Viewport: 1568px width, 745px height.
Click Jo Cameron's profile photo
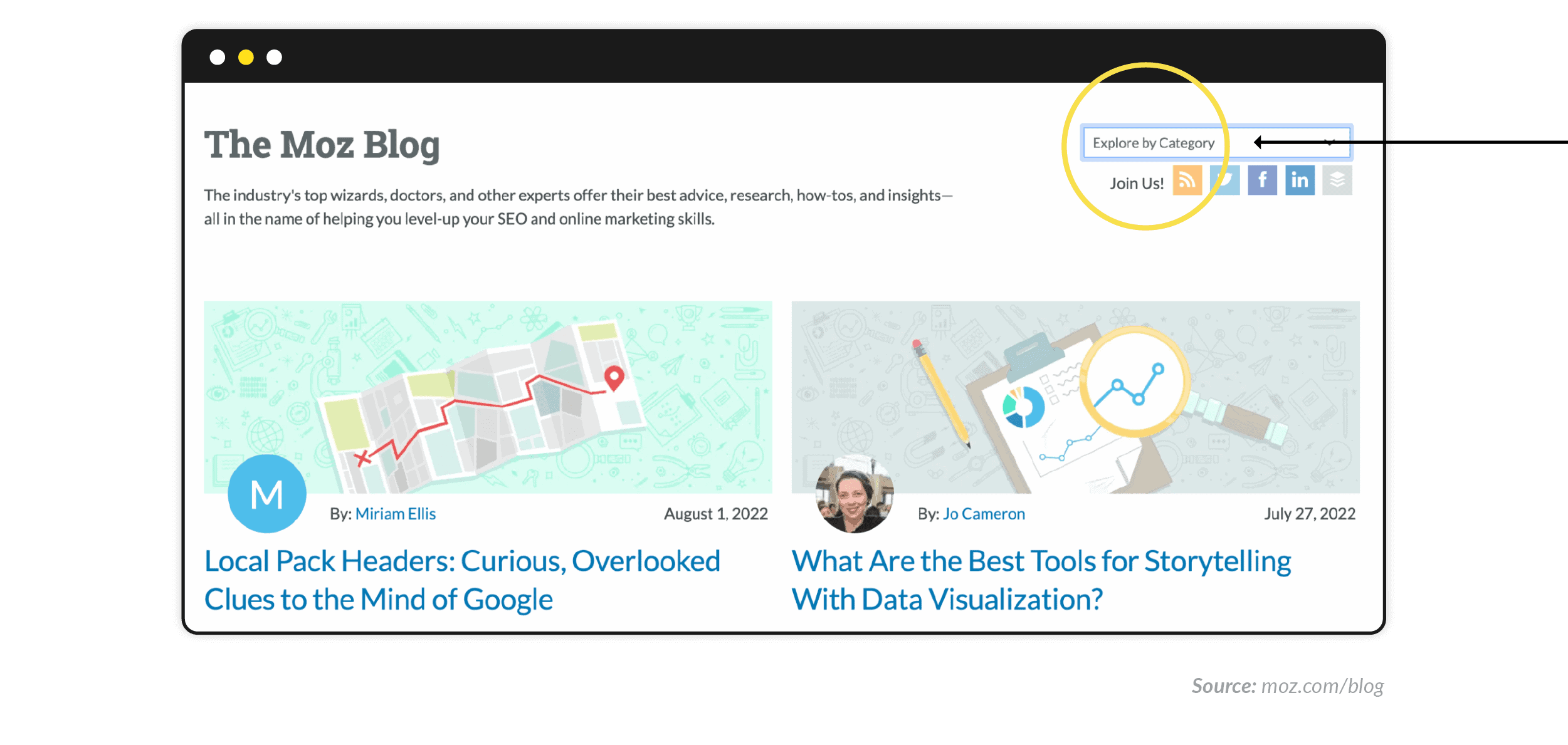point(855,494)
